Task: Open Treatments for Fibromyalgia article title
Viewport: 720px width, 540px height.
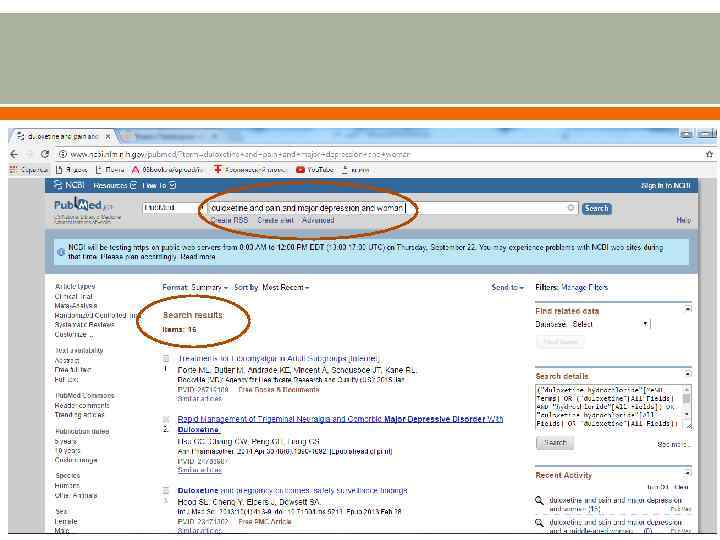Action: (278, 358)
